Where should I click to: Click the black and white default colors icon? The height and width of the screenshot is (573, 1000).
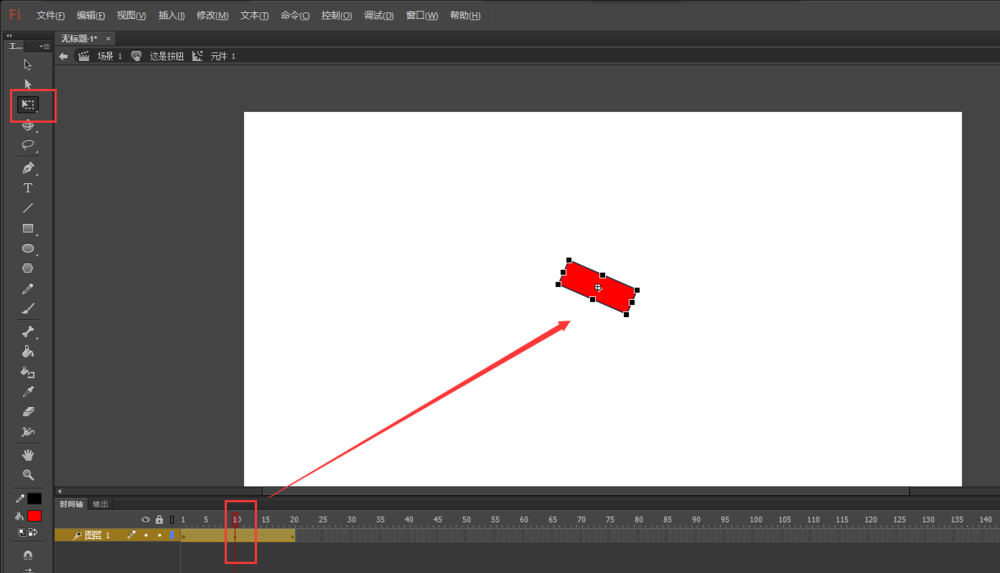(x=22, y=532)
